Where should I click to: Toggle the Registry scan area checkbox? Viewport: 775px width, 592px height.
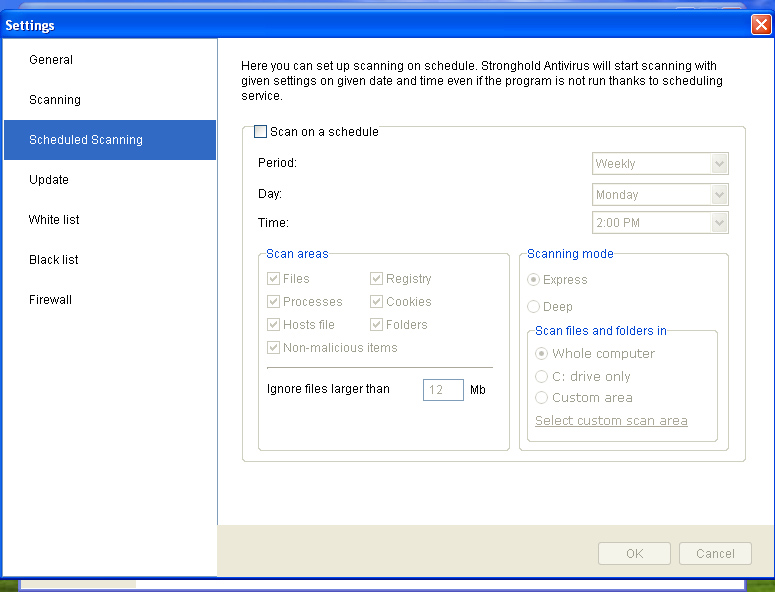tap(376, 279)
